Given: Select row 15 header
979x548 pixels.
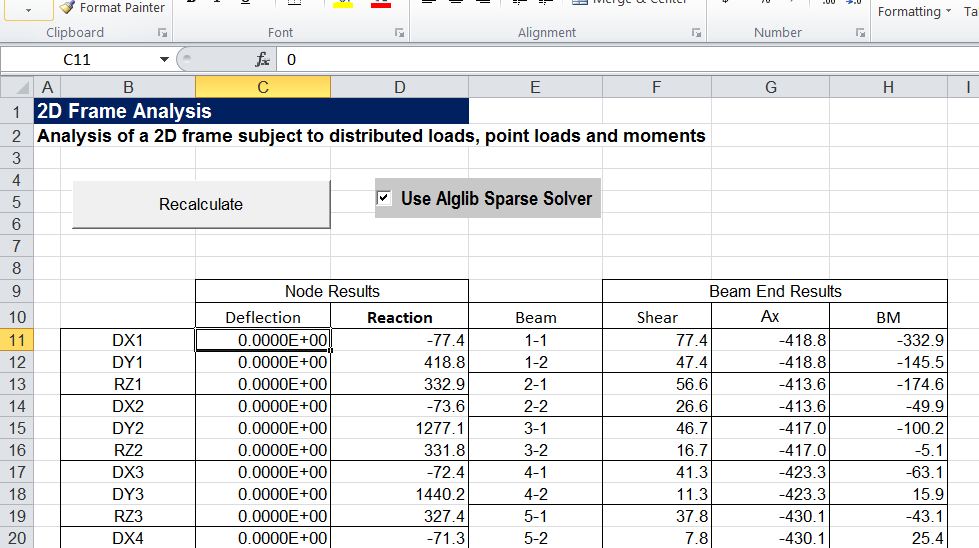Looking at the screenshot, I should click(17, 428).
